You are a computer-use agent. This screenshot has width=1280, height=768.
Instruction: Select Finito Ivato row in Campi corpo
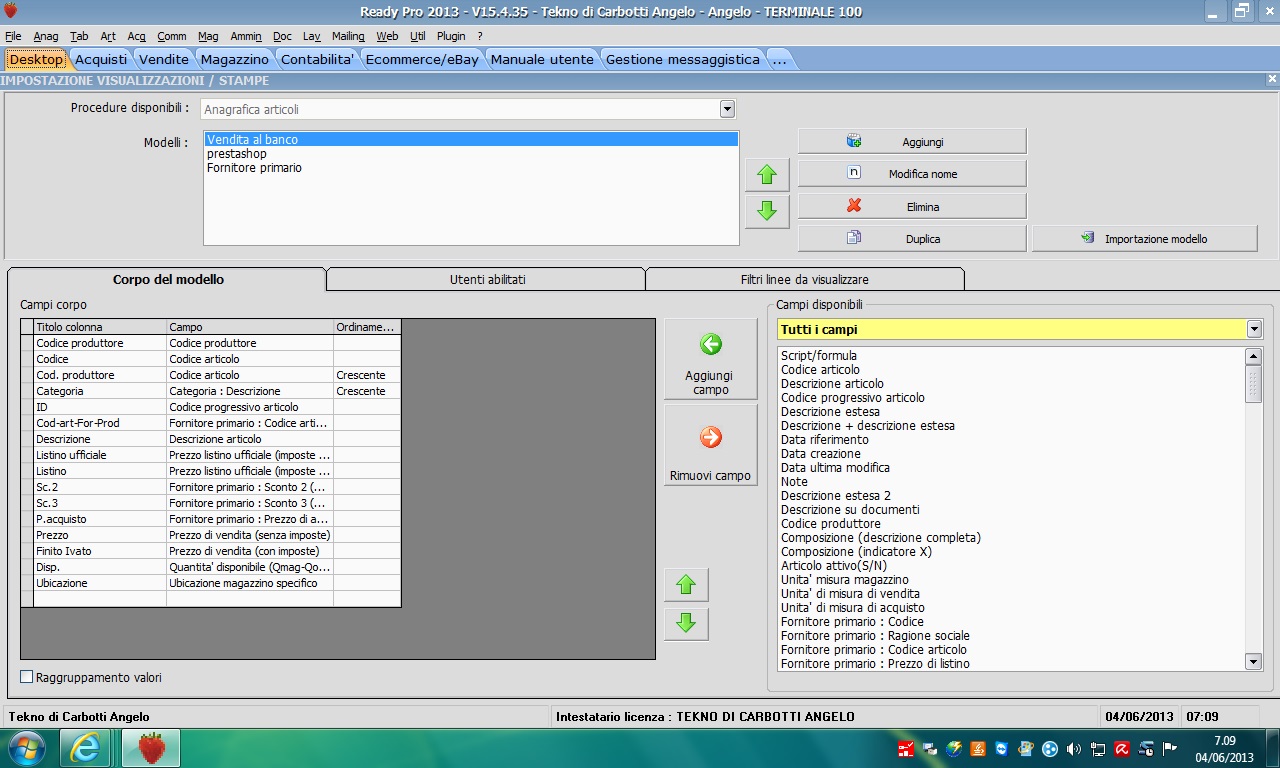coord(211,551)
